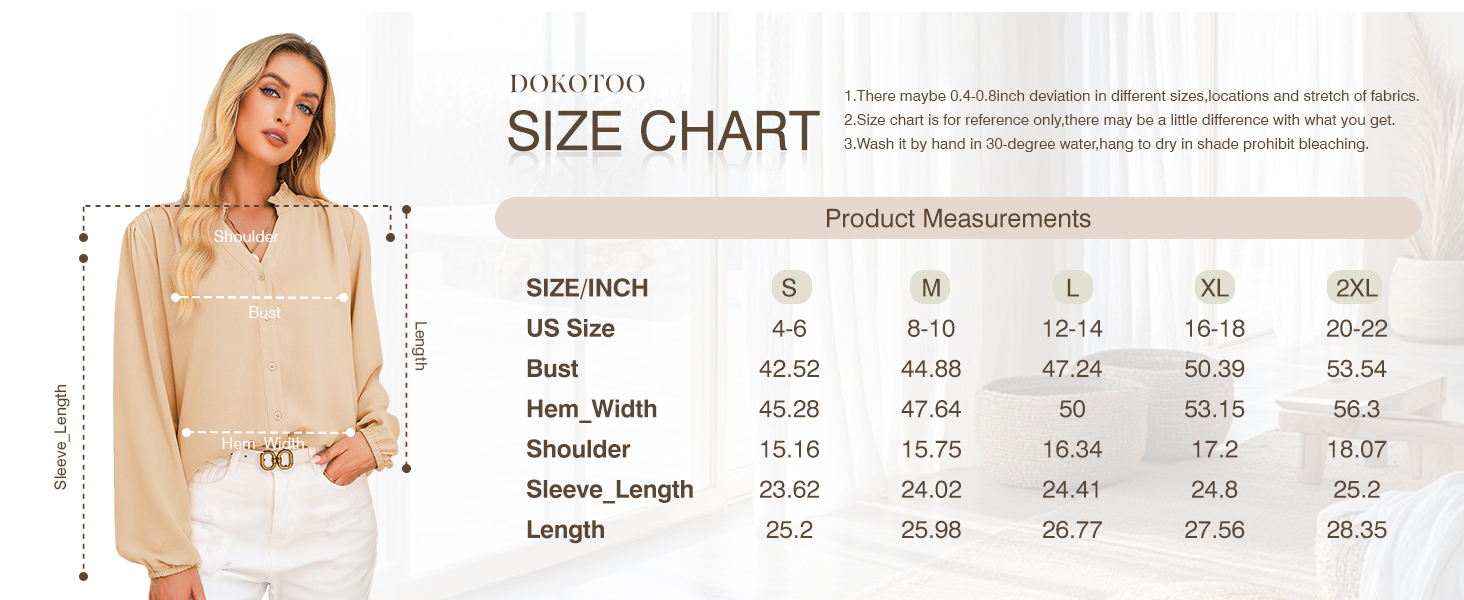Click the gold belt buckle
The height and width of the screenshot is (600, 1464).
[276, 460]
